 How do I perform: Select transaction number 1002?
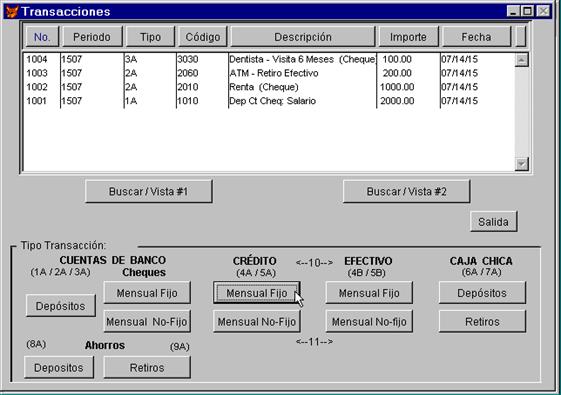point(37,87)
